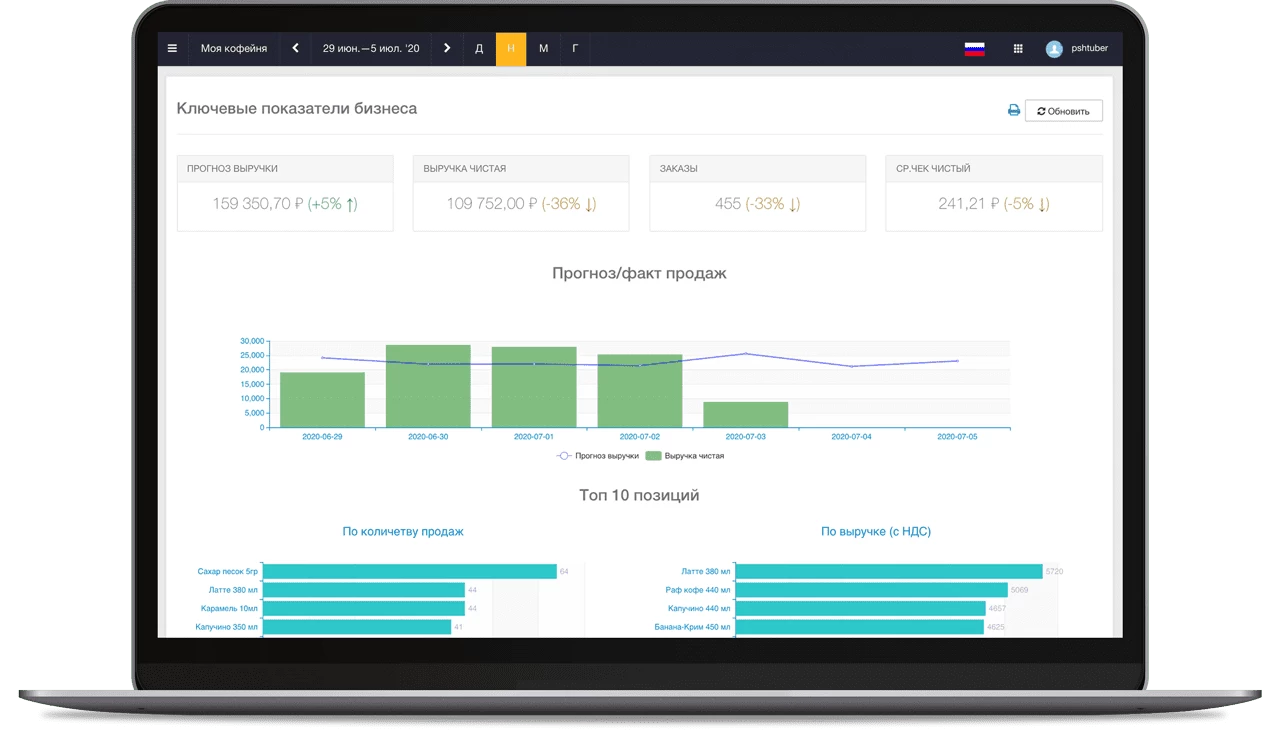Open the По количеству продаж link
The width and height of the screenshot is (1280, 732).
tap(403, 531)
